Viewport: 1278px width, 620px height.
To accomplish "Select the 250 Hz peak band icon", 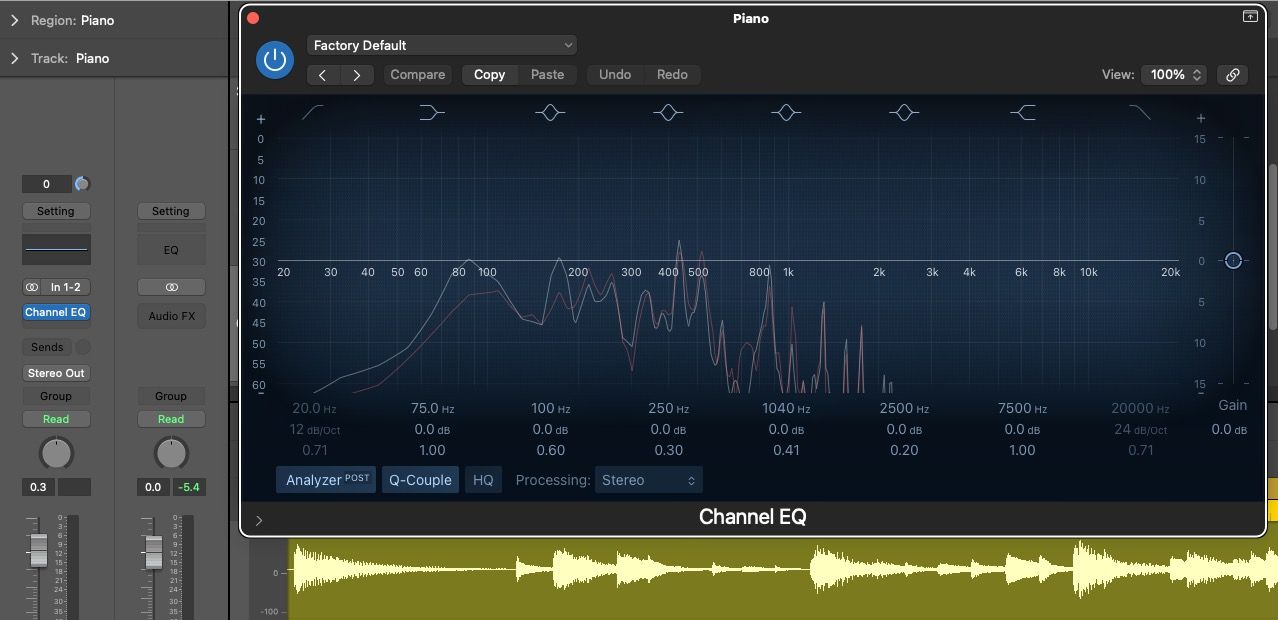I will 668,112.
